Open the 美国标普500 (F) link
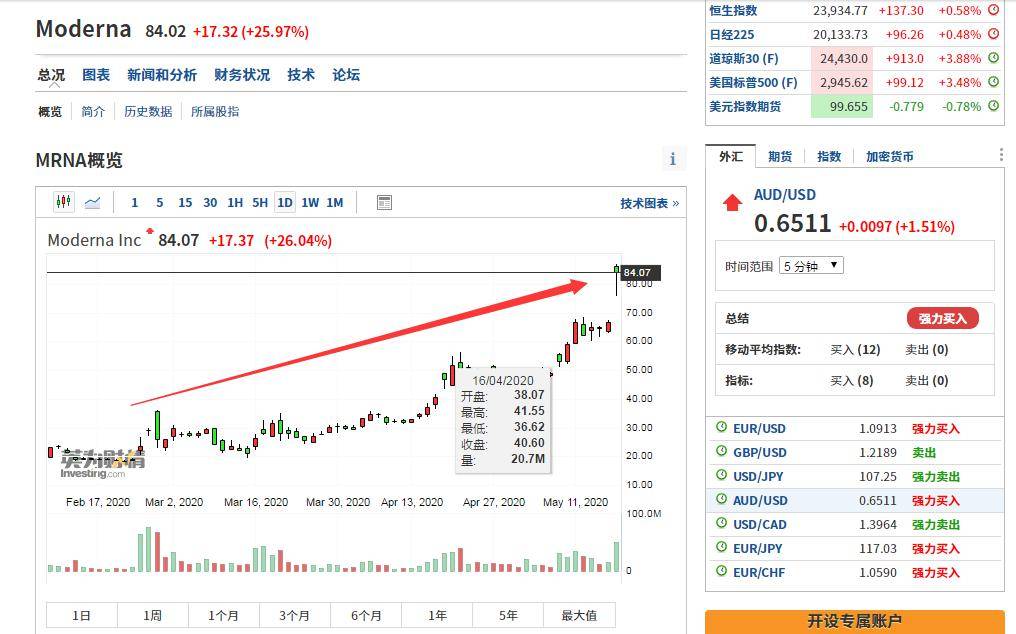 (754, 82)
